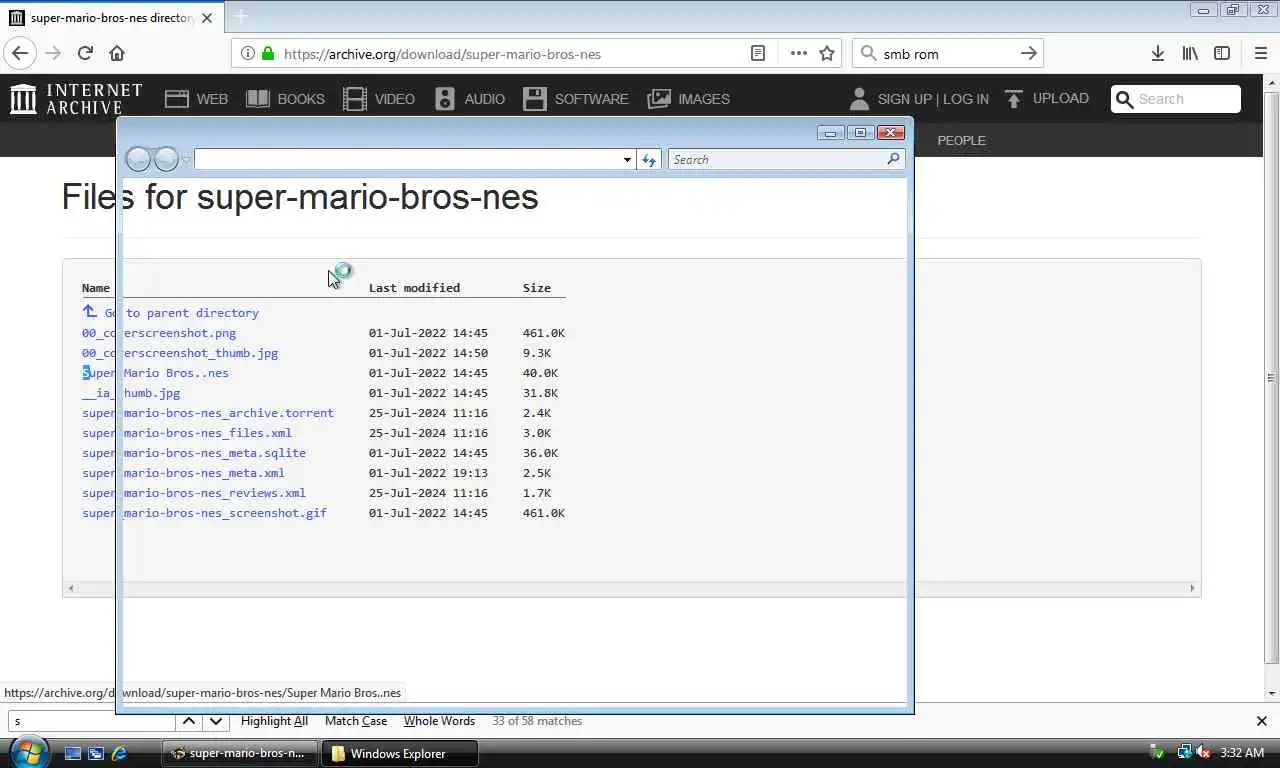Open Firefox page actions menu
Image resolution: width=1280 pixels, height=768 pixels.
click(x=798, y=54)
